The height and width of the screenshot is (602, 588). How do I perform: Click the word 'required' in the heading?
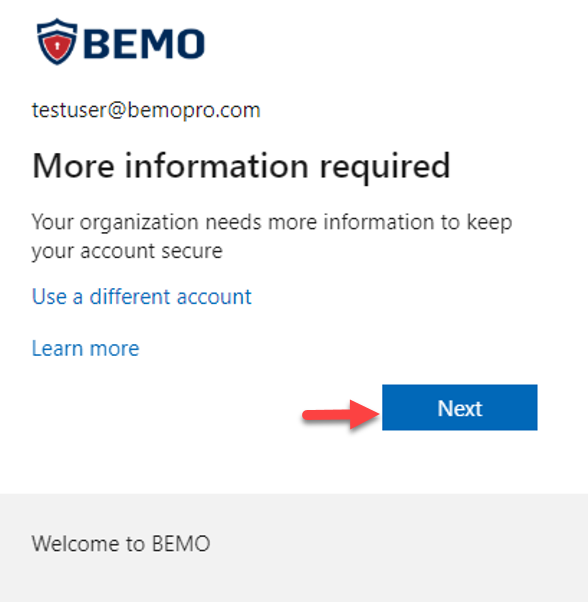point(385,167)
